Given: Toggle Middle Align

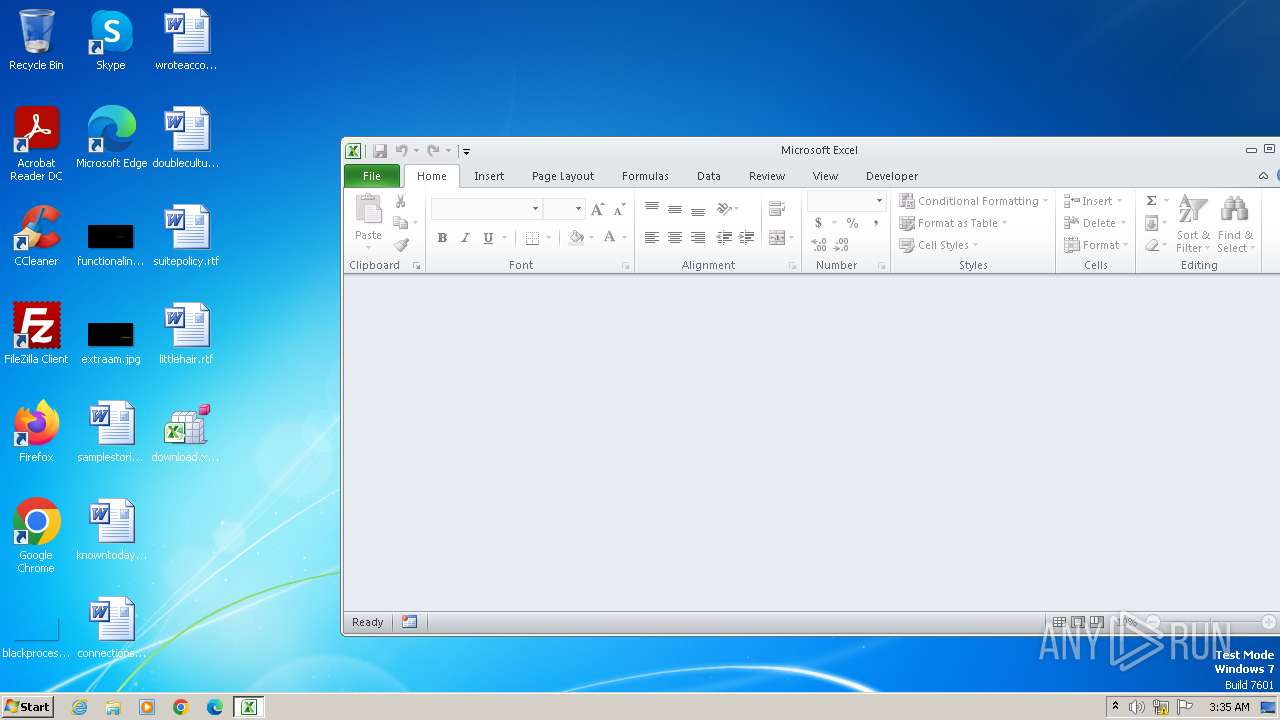Looking at the screenshot, I should click(x=675, y=208).
